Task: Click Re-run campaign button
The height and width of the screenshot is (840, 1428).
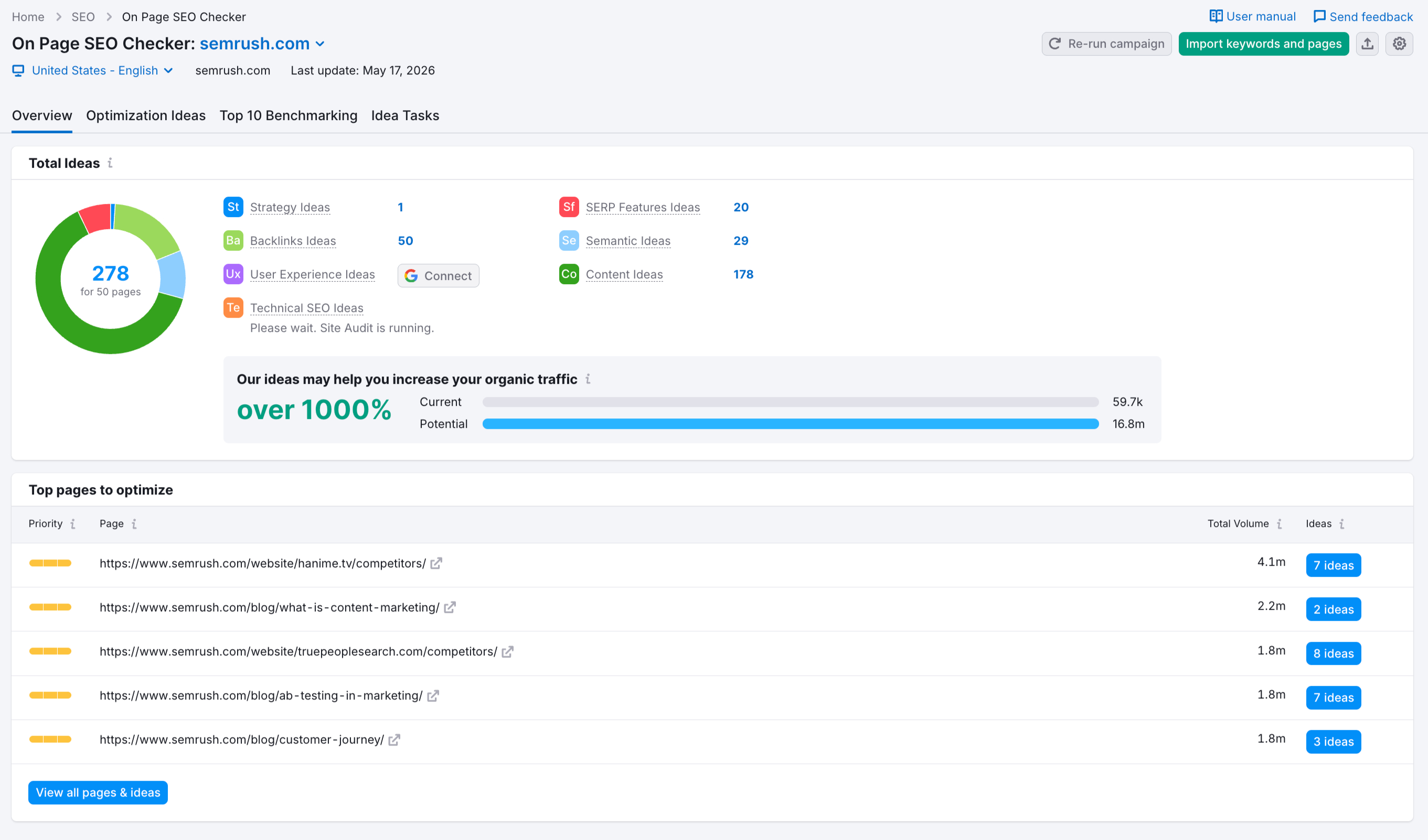Action: pos(1106,44)
